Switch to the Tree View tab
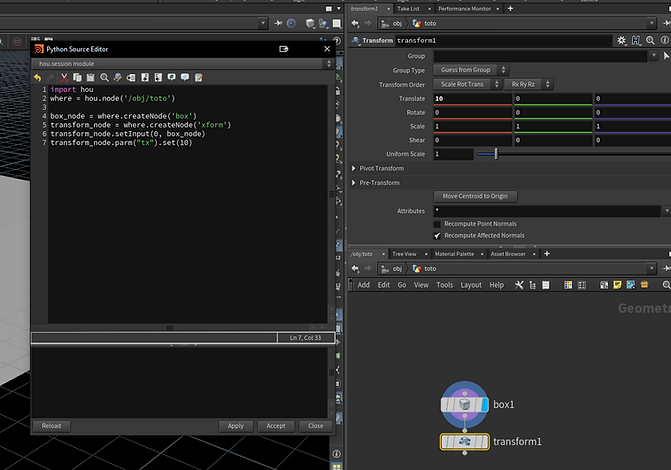 coord(404,254)
